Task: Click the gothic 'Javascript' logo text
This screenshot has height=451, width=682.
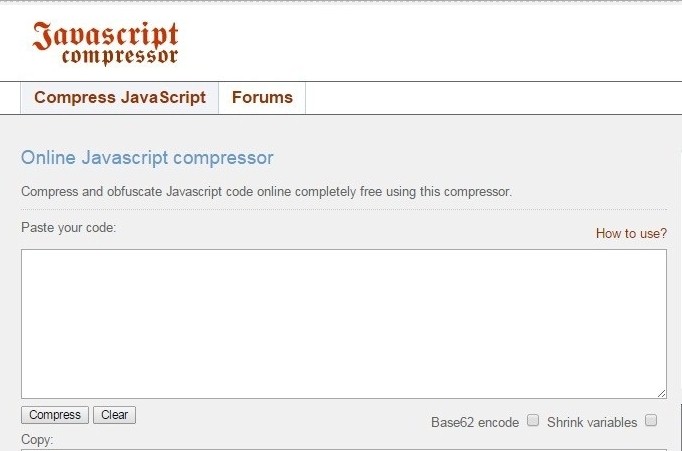Action: [x=105, y=36]
